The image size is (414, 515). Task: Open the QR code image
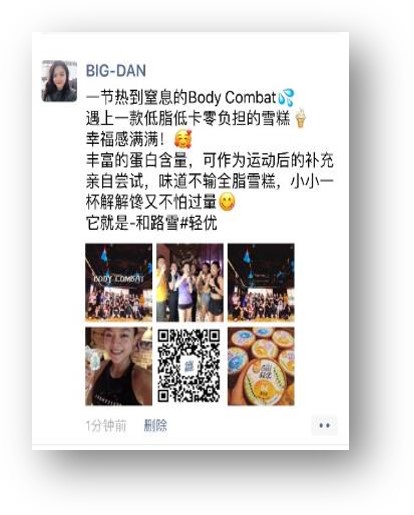[x=189, y=366]
